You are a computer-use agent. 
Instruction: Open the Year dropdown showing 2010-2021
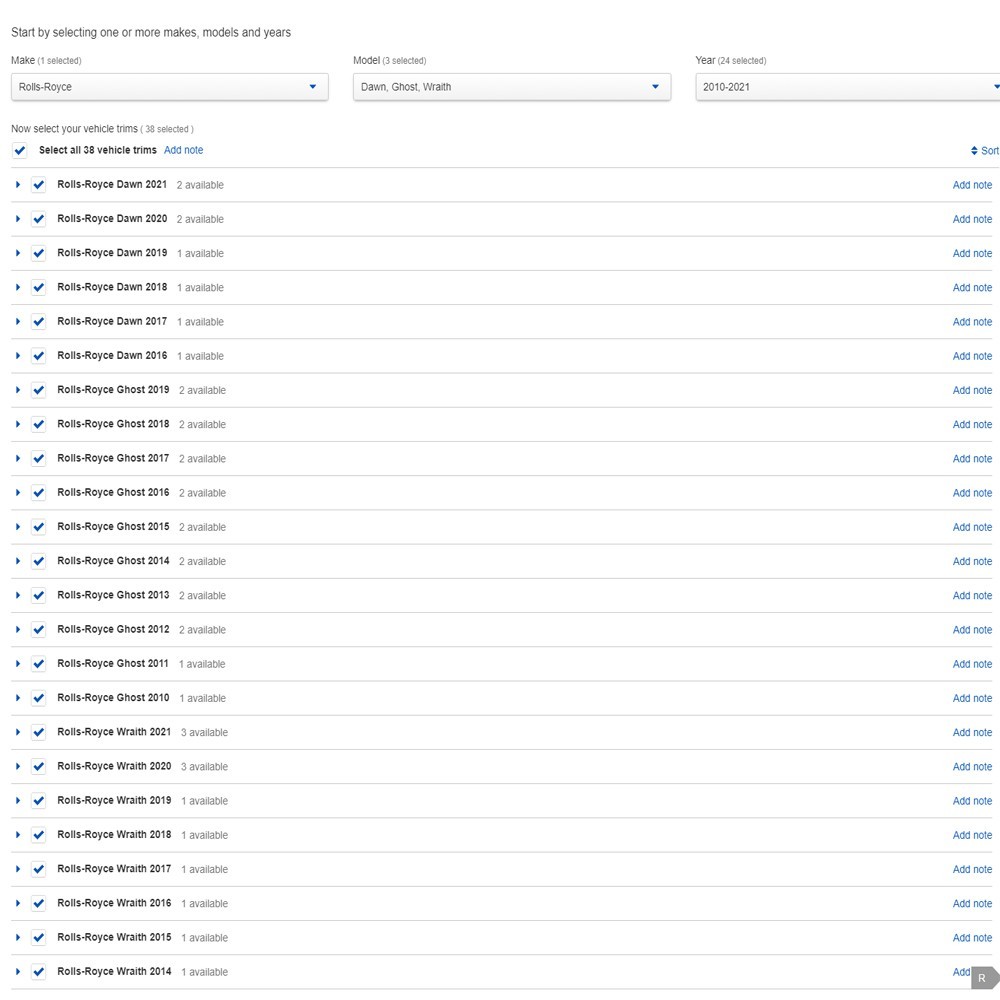coord(848,87)
